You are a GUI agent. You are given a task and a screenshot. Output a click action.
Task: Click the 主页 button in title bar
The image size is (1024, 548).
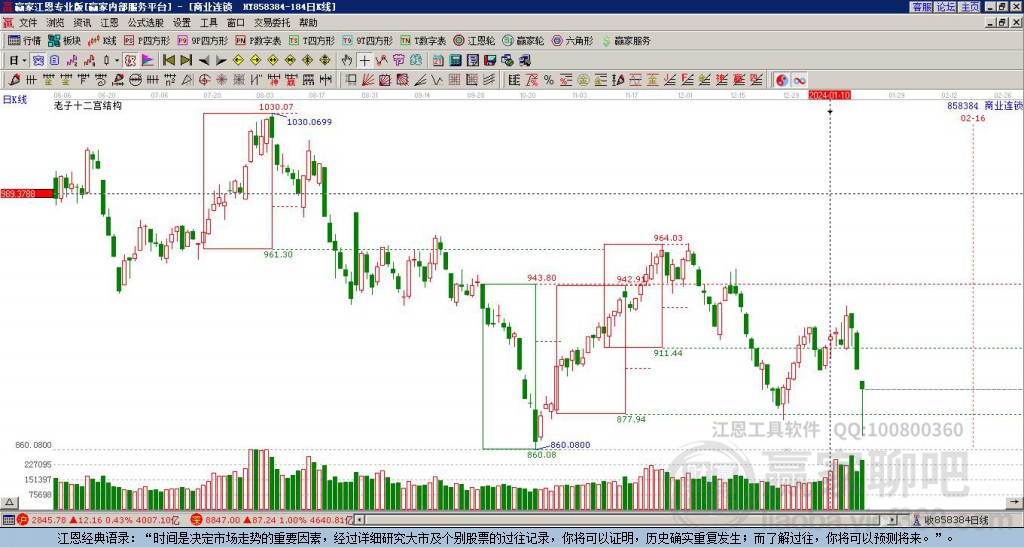click(x=970, y=7)
